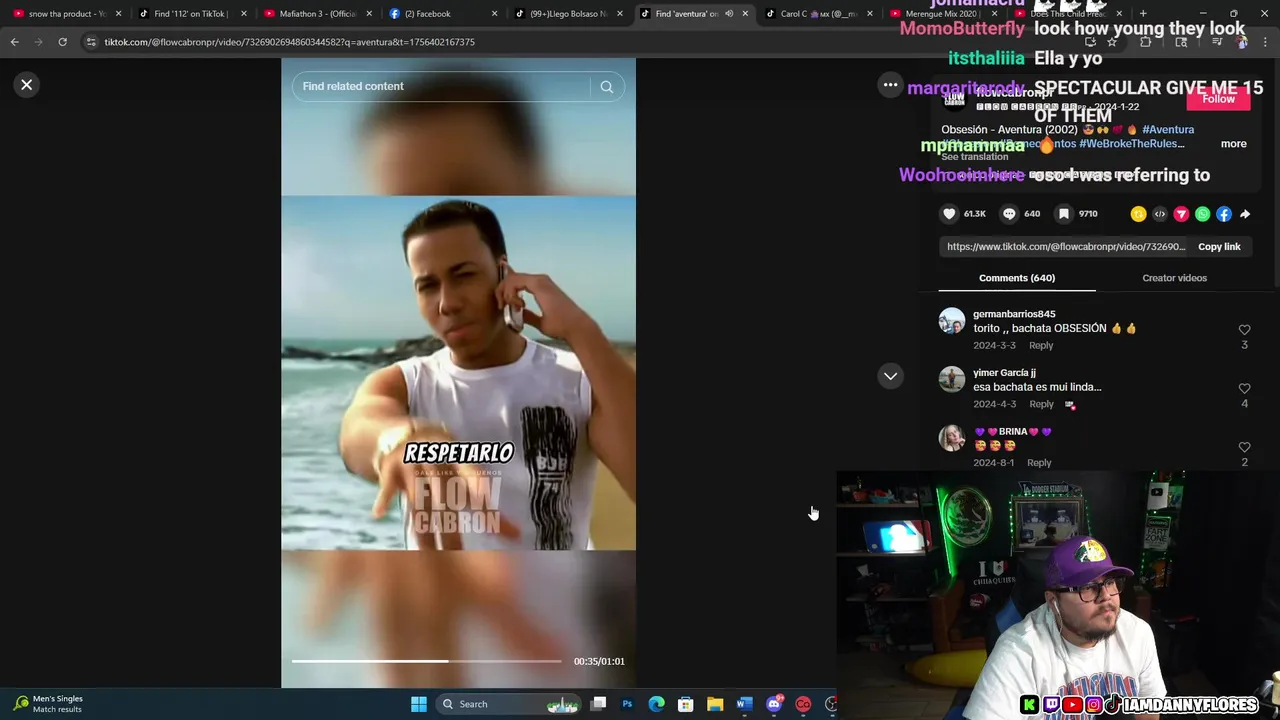Expand description with 'more'
Image resolution: width=1280 pixels, height=720 pixels.
[x=1233, y=144]
